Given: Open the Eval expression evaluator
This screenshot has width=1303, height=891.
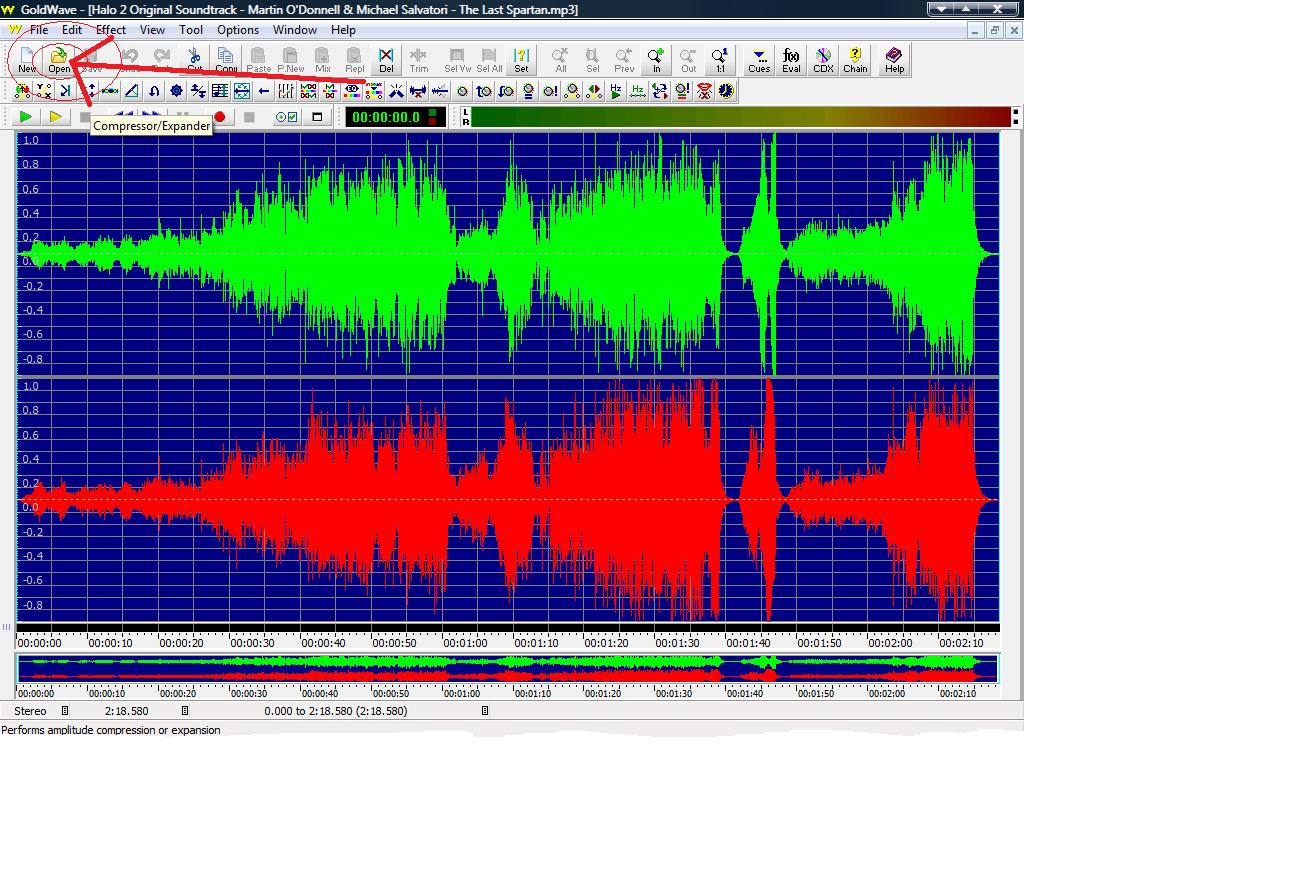Looking at the screenshot, I should [x=791, y=59].
